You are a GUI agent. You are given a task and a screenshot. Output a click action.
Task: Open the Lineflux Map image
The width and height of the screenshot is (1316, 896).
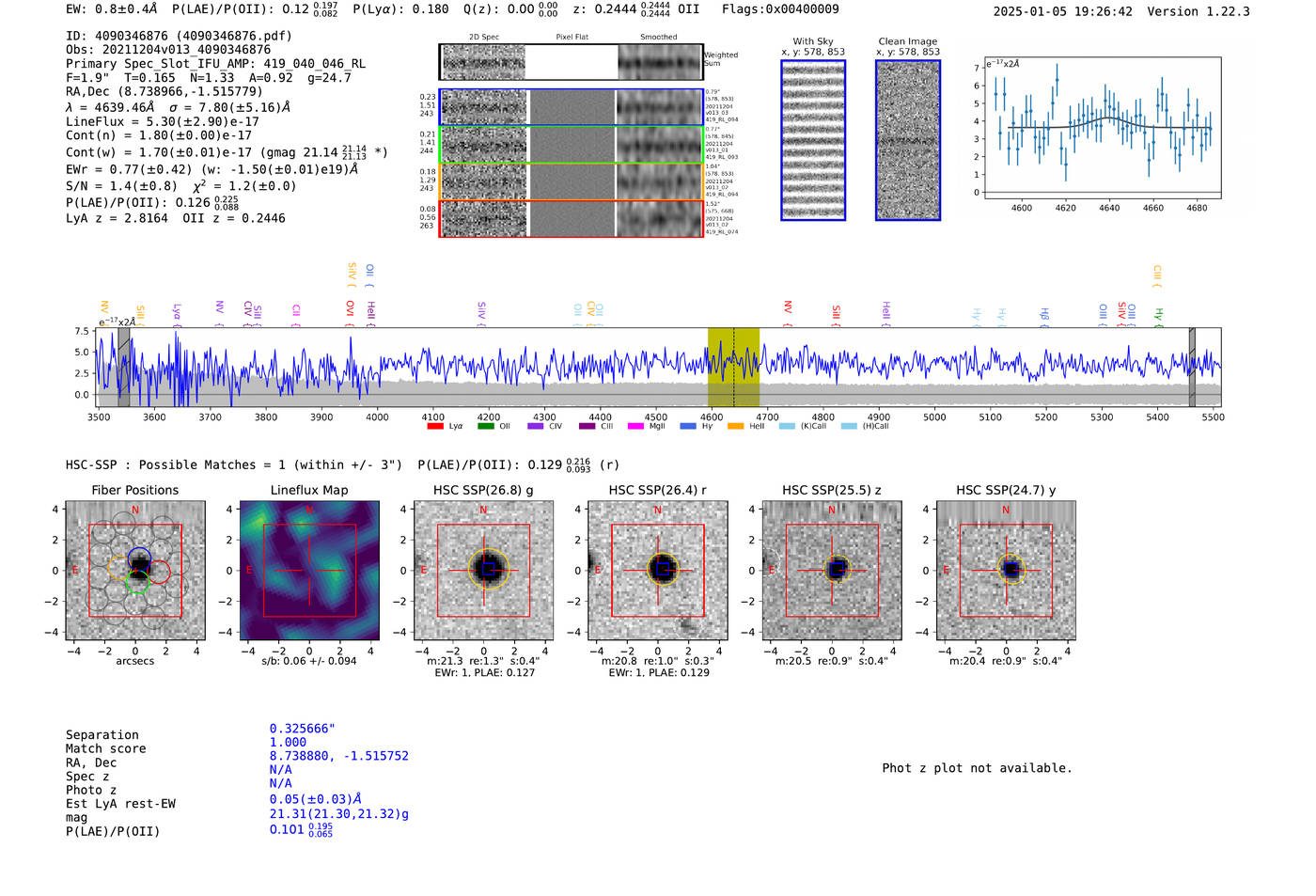tap(309, 571)
